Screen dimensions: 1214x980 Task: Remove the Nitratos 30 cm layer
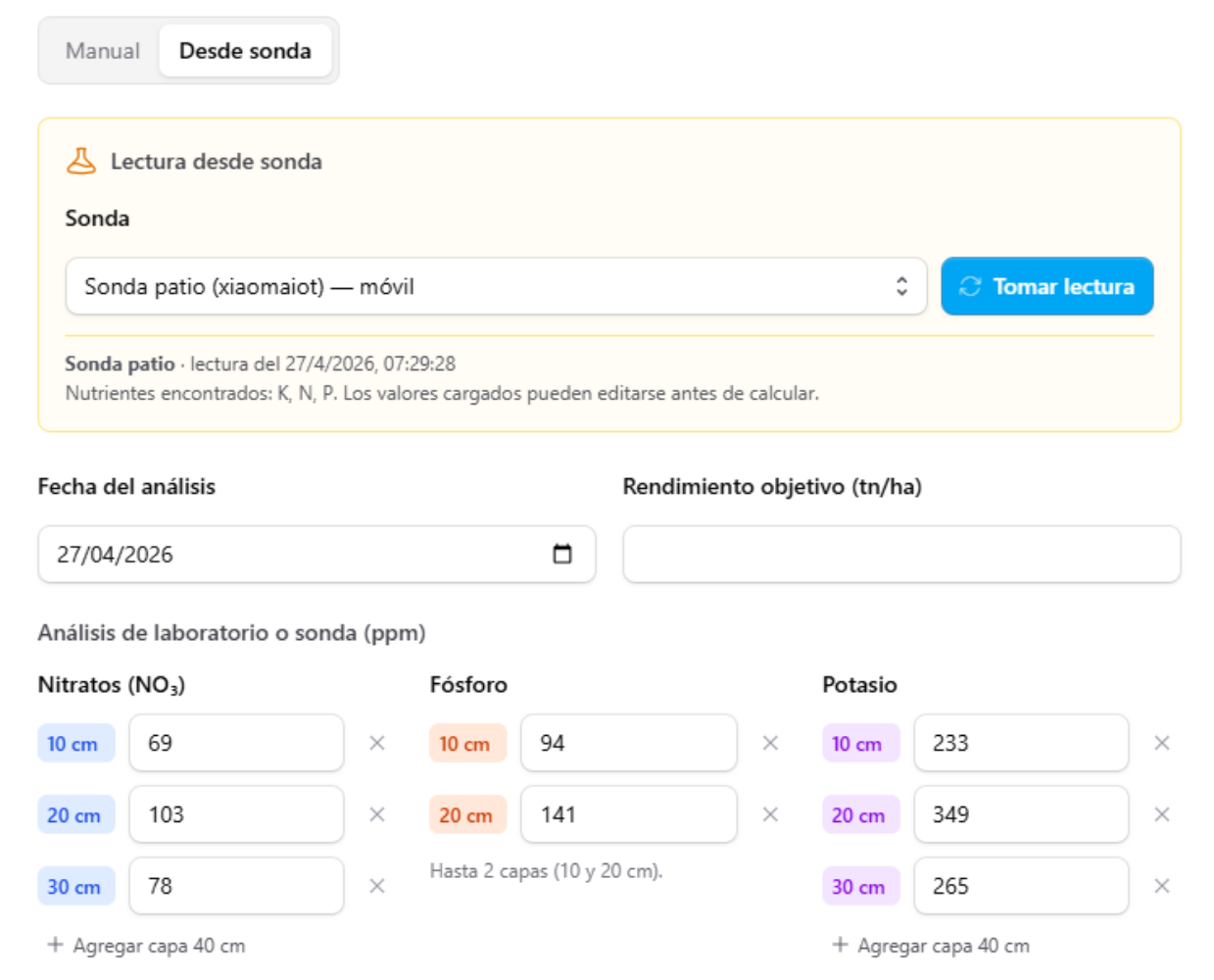(377, 886)
